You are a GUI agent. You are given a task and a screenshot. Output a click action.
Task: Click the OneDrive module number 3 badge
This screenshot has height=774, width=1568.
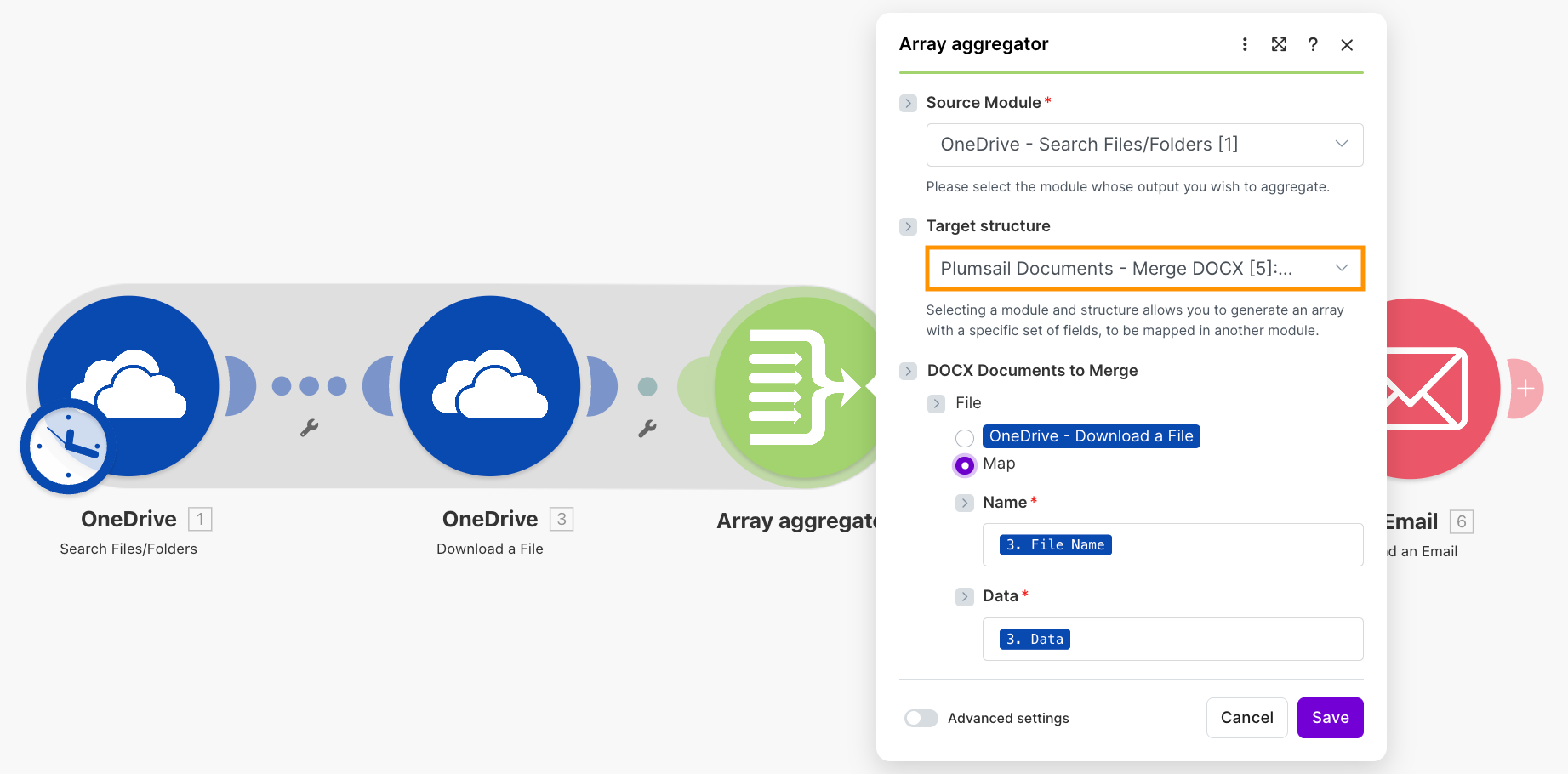coord(562,519)
